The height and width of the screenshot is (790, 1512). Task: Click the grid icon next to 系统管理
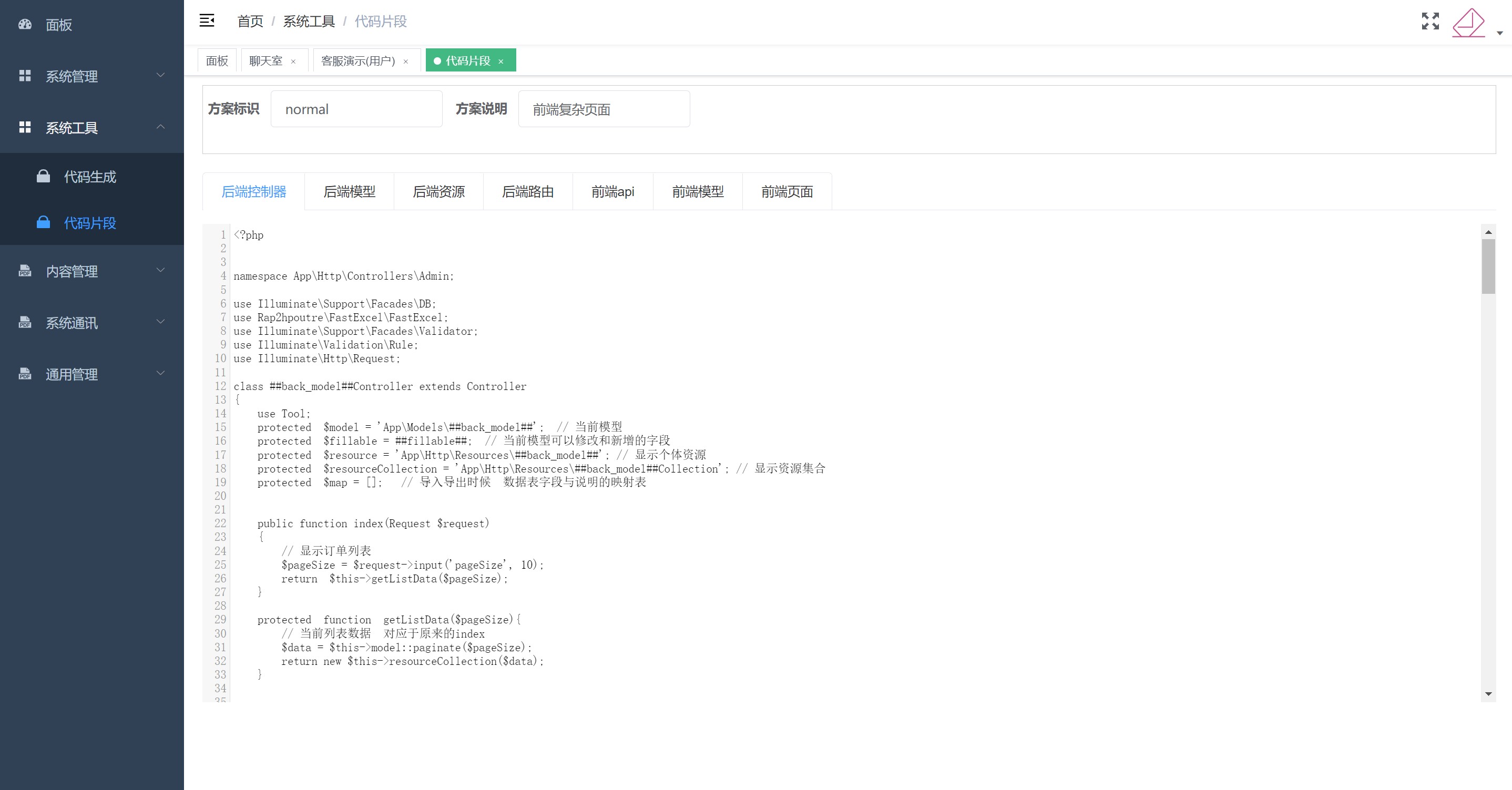pos(25,76)
